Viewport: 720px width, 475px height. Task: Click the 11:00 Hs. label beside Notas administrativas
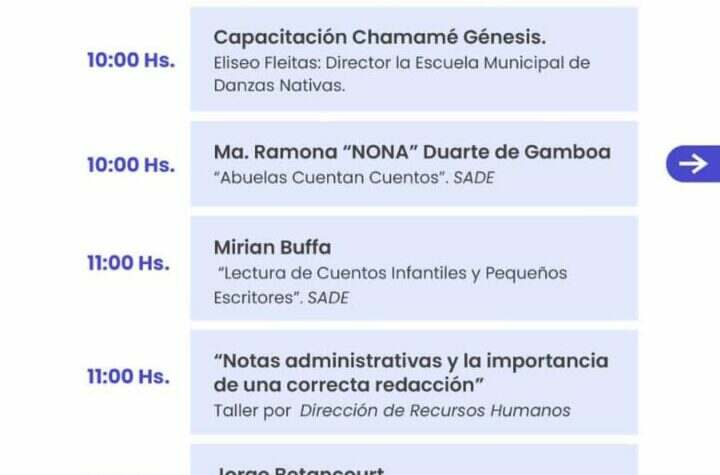[x=128, y=377]
